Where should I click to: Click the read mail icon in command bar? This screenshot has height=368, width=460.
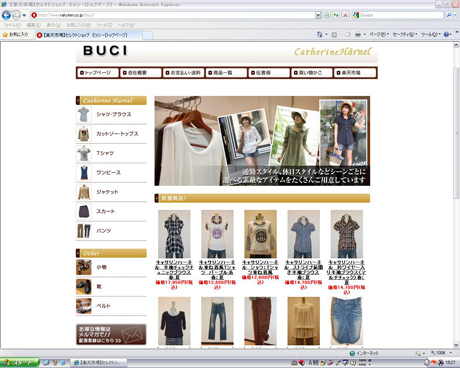click(347, 34)
